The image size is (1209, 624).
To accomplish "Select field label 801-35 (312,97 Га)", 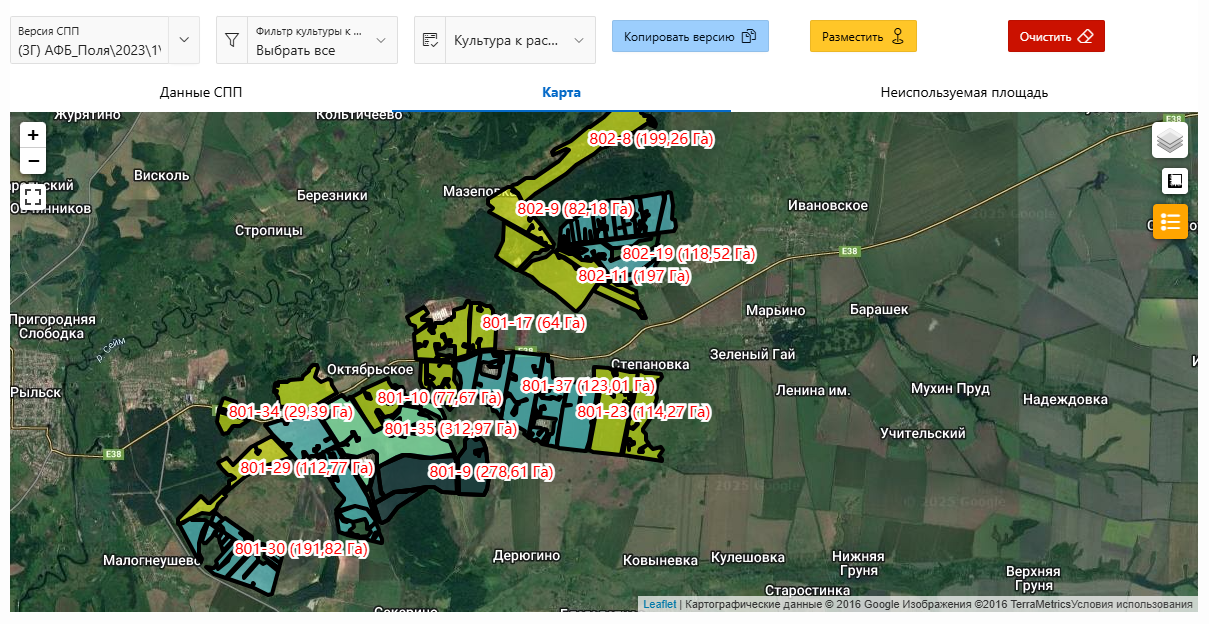I will tap(450, 429).
